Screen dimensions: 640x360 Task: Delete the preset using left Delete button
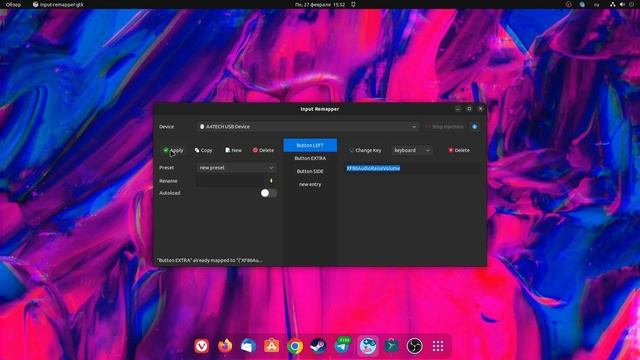click(x=263, y=150)
